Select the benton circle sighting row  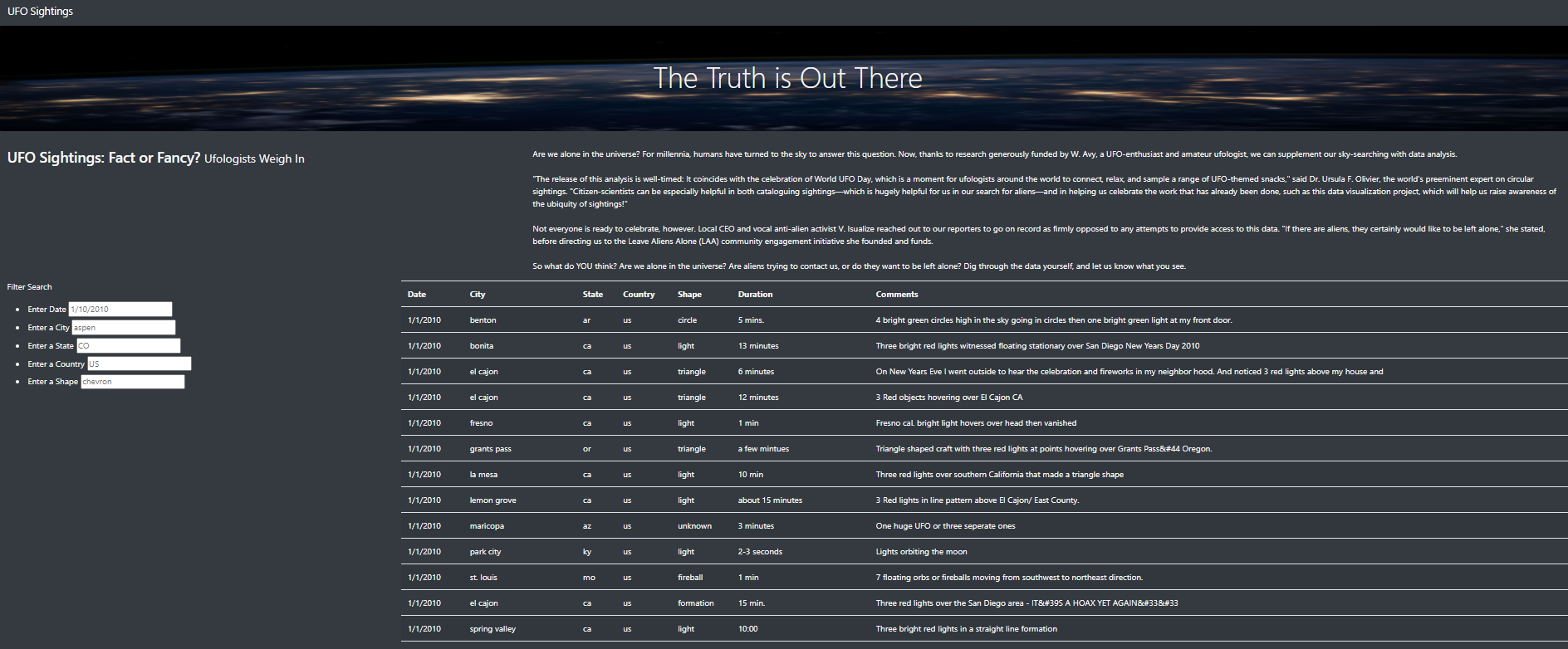point(747,320)
